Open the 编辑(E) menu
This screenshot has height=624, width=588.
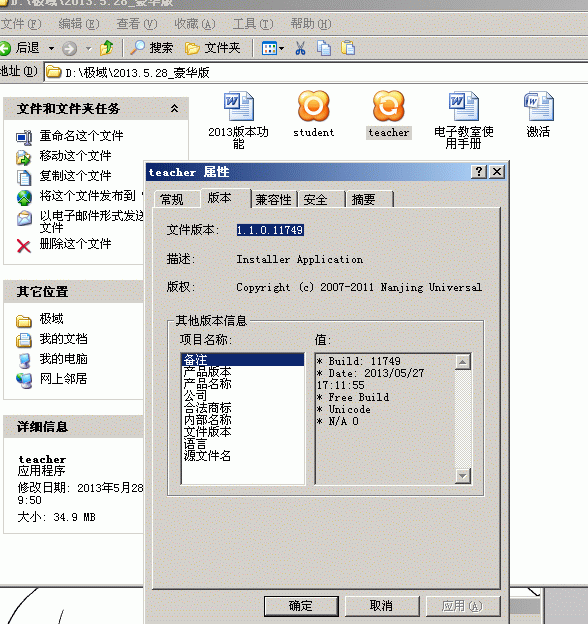tap(78, 24)
